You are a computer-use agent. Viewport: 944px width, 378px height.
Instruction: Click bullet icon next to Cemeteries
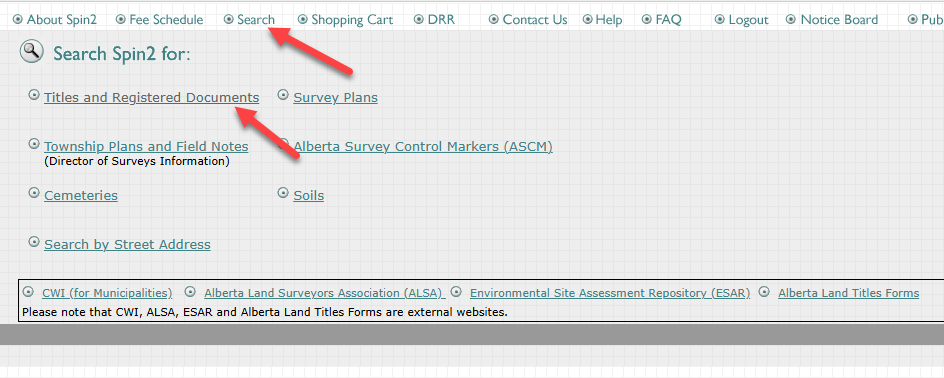(34, 193)
